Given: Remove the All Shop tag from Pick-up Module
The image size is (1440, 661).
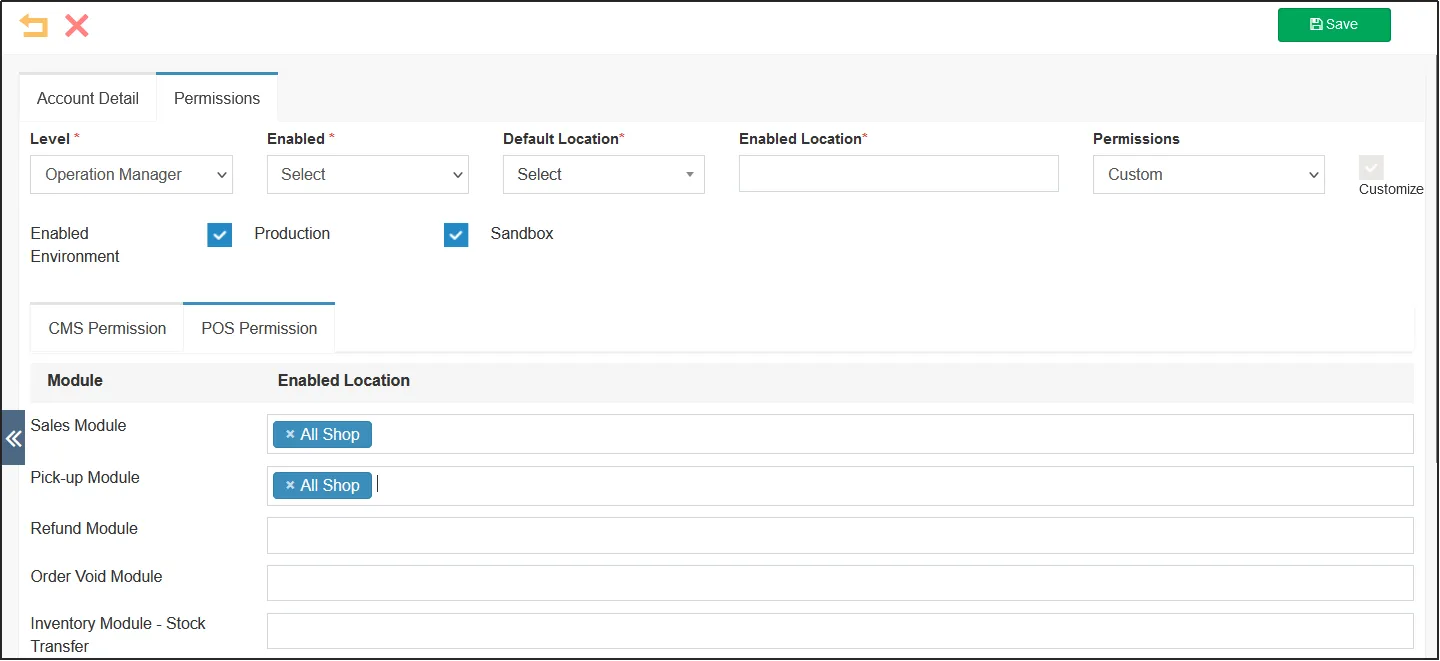Looking at the screenshot, I should [x=290, y=485].
